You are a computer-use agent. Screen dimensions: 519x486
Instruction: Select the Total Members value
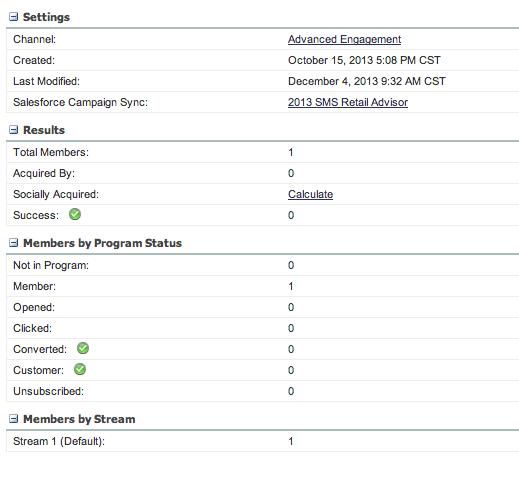click(291, 152)
